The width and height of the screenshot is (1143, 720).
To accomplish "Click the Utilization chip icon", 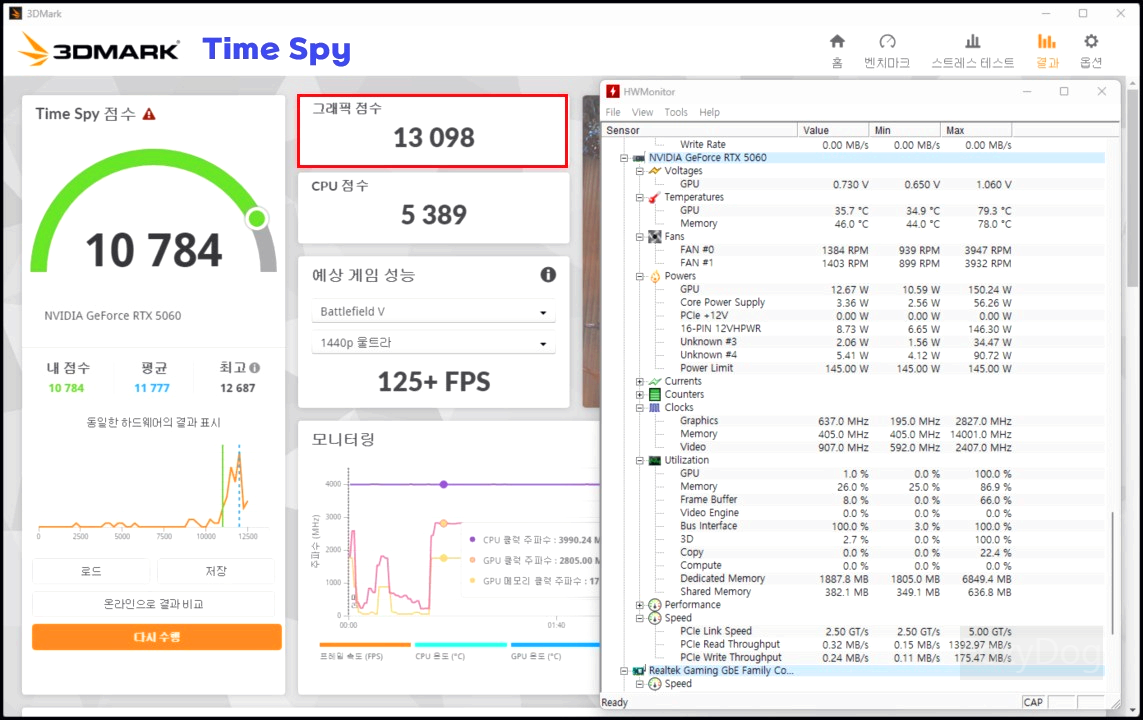I will (655, 460).
